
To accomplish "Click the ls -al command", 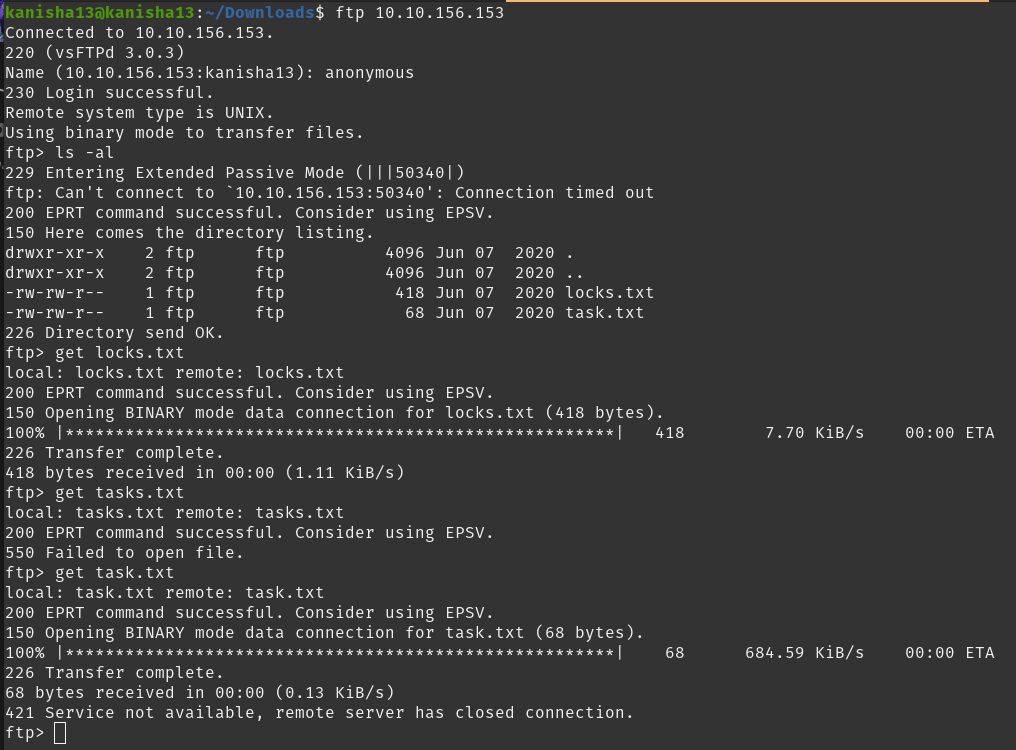I will (x=84, y=153).
